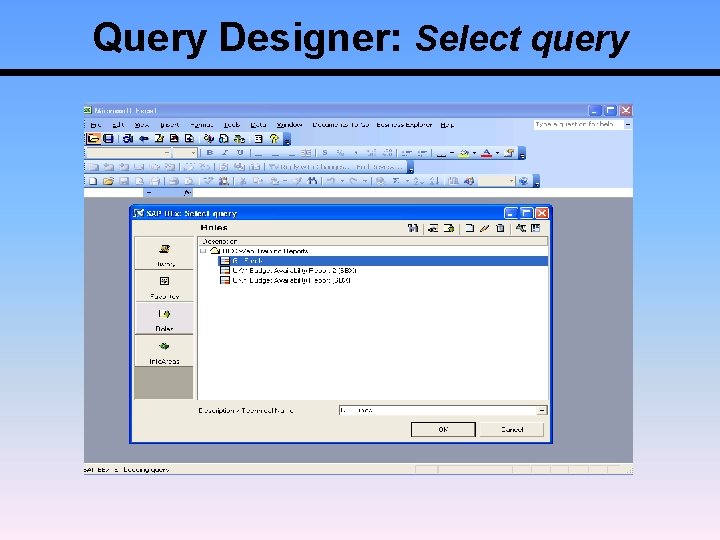Viewport: 720px width, 540px height.
Task: Open the Description / Technical Name dropdown arrow
Action: tap(542, 410)
